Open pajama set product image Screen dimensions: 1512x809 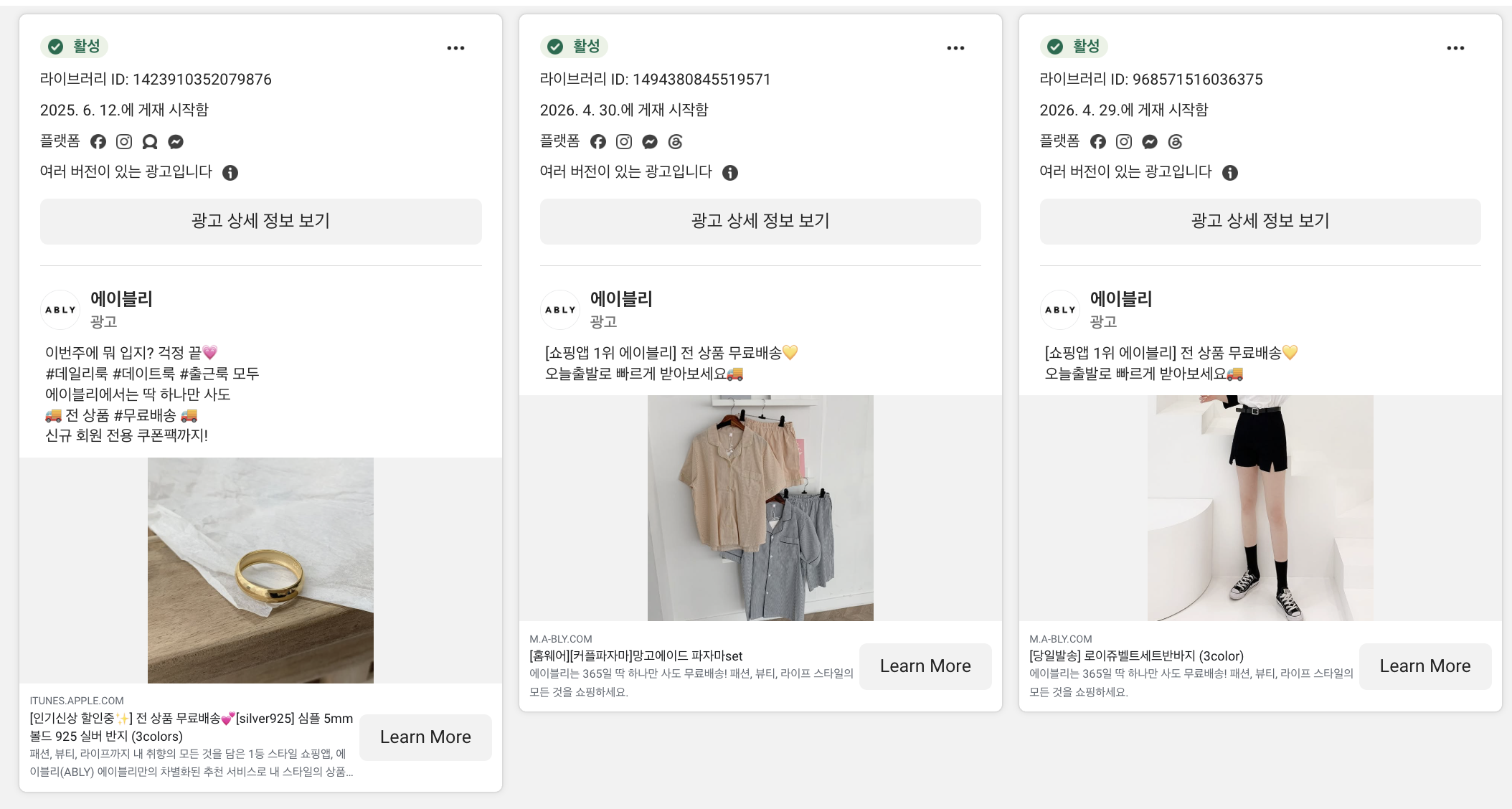pos(760,508)
